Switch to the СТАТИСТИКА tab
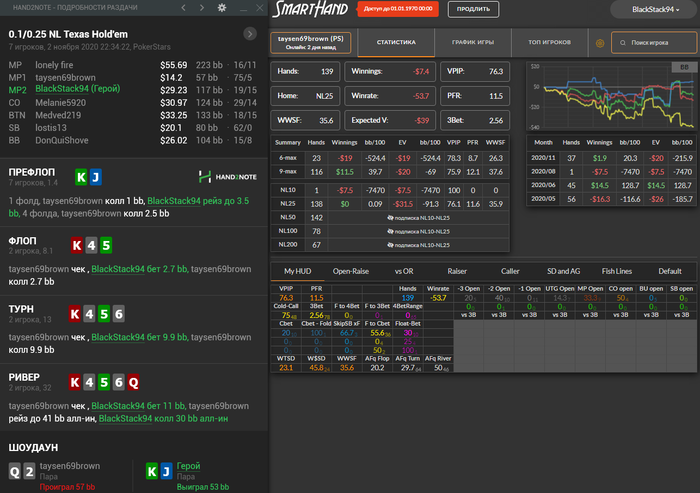 (x=396, y=42)
